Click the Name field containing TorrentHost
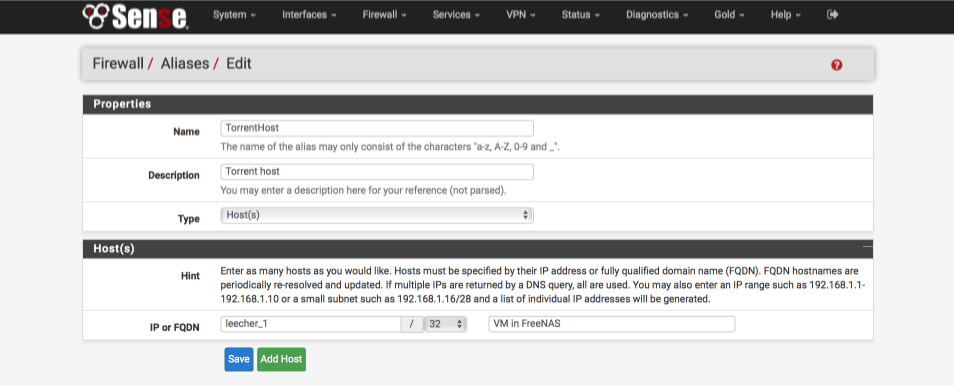Image resolution: width=954 pixels, height=386 pixels. click(377, 128)
